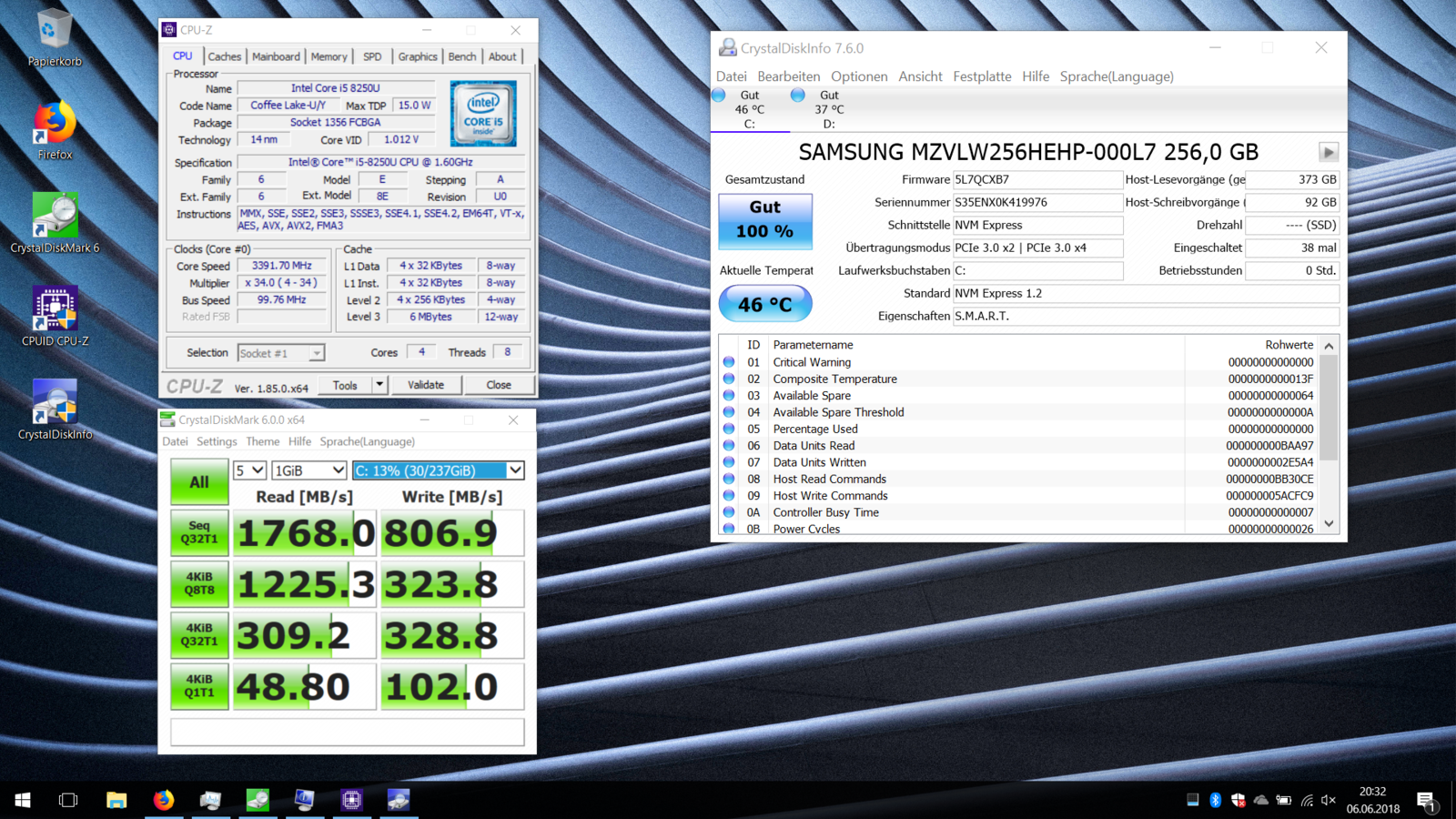
Task: Click the Rohwerte column header
Action: click(x=1289, y=345)
